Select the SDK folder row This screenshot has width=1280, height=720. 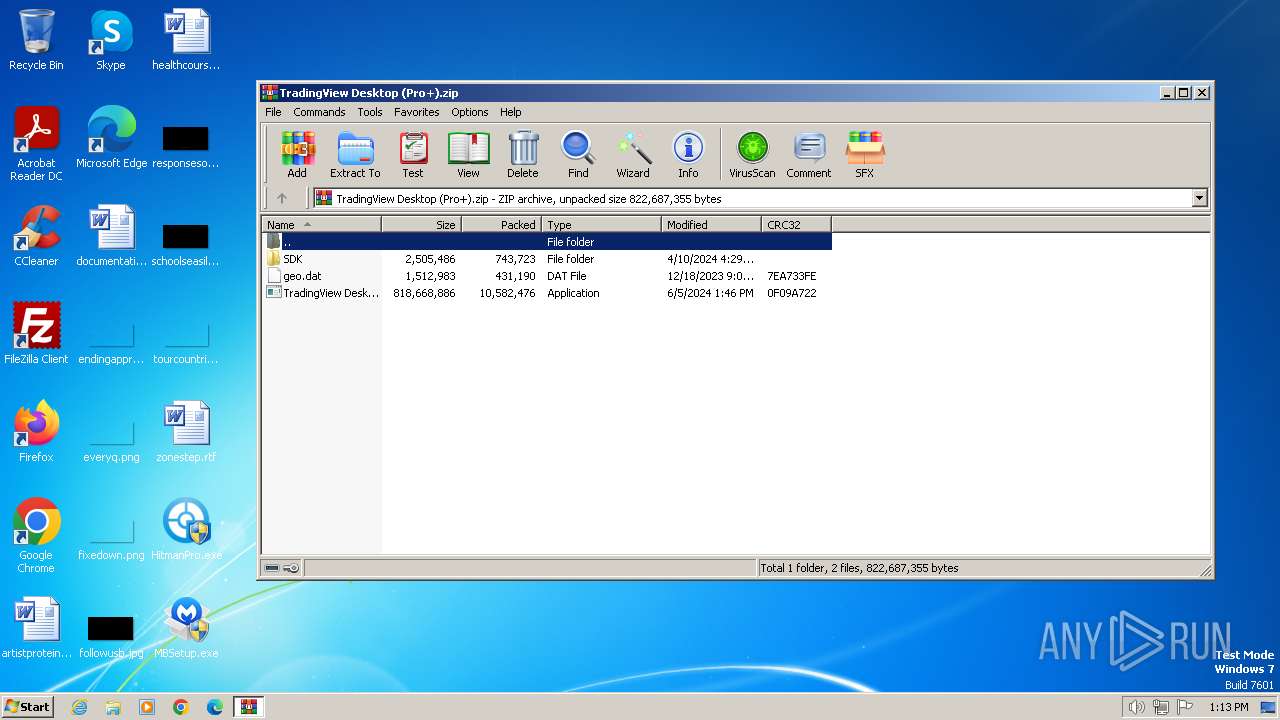coord(547,259)
